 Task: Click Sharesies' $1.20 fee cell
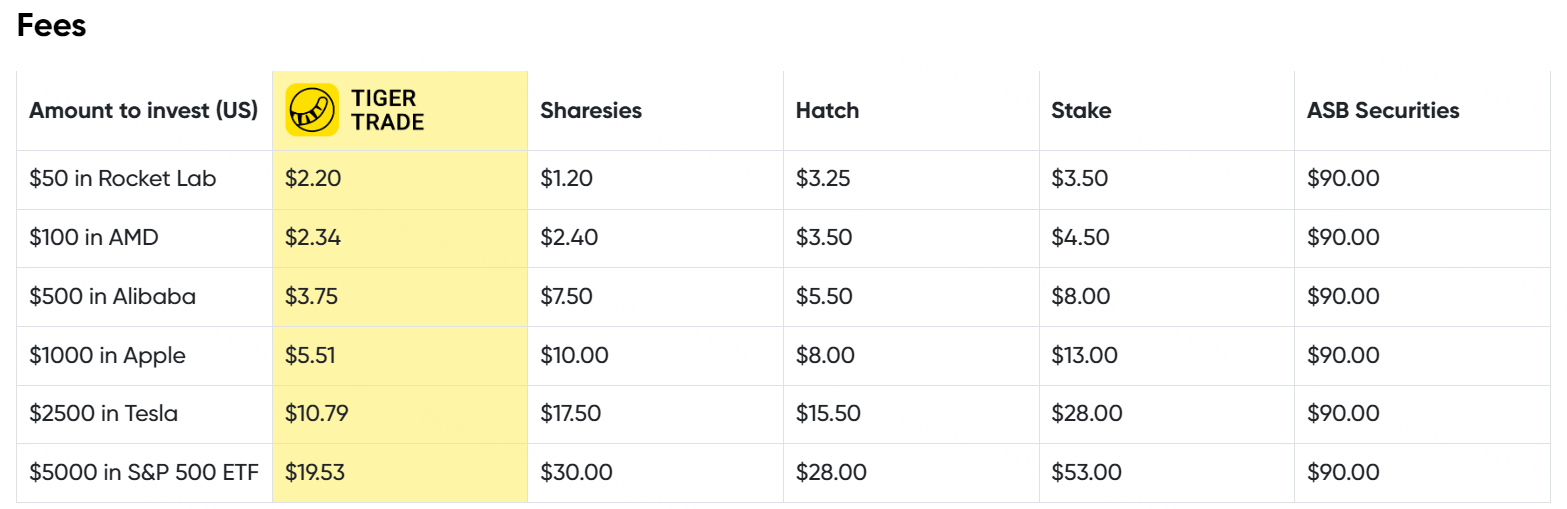[566, 179]
